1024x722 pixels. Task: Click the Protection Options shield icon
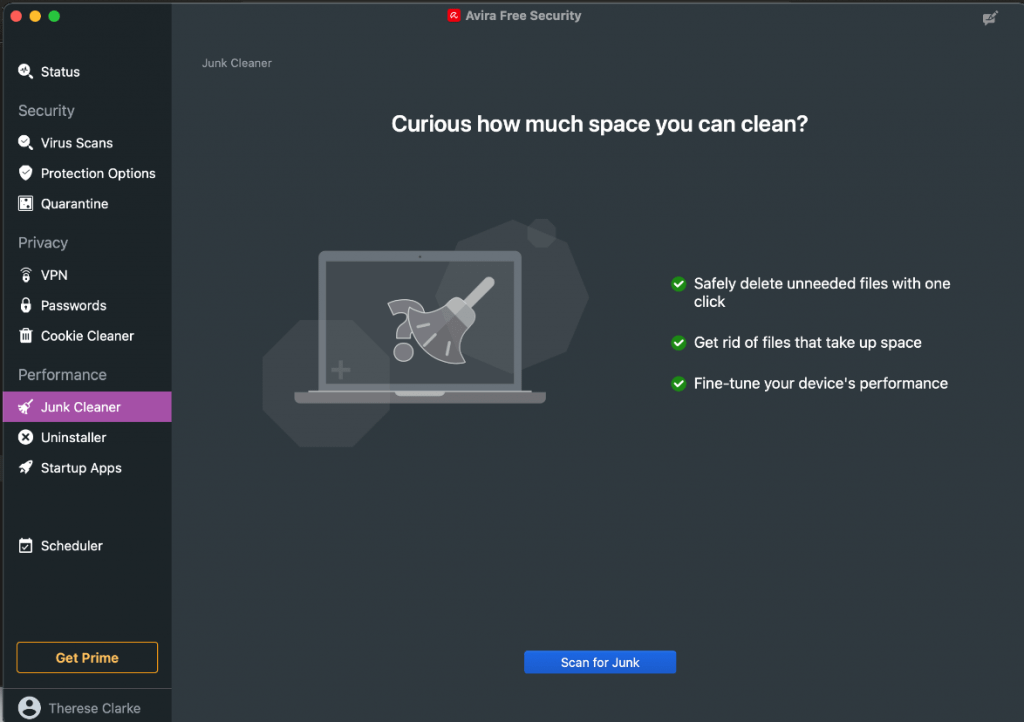(25, 173)
